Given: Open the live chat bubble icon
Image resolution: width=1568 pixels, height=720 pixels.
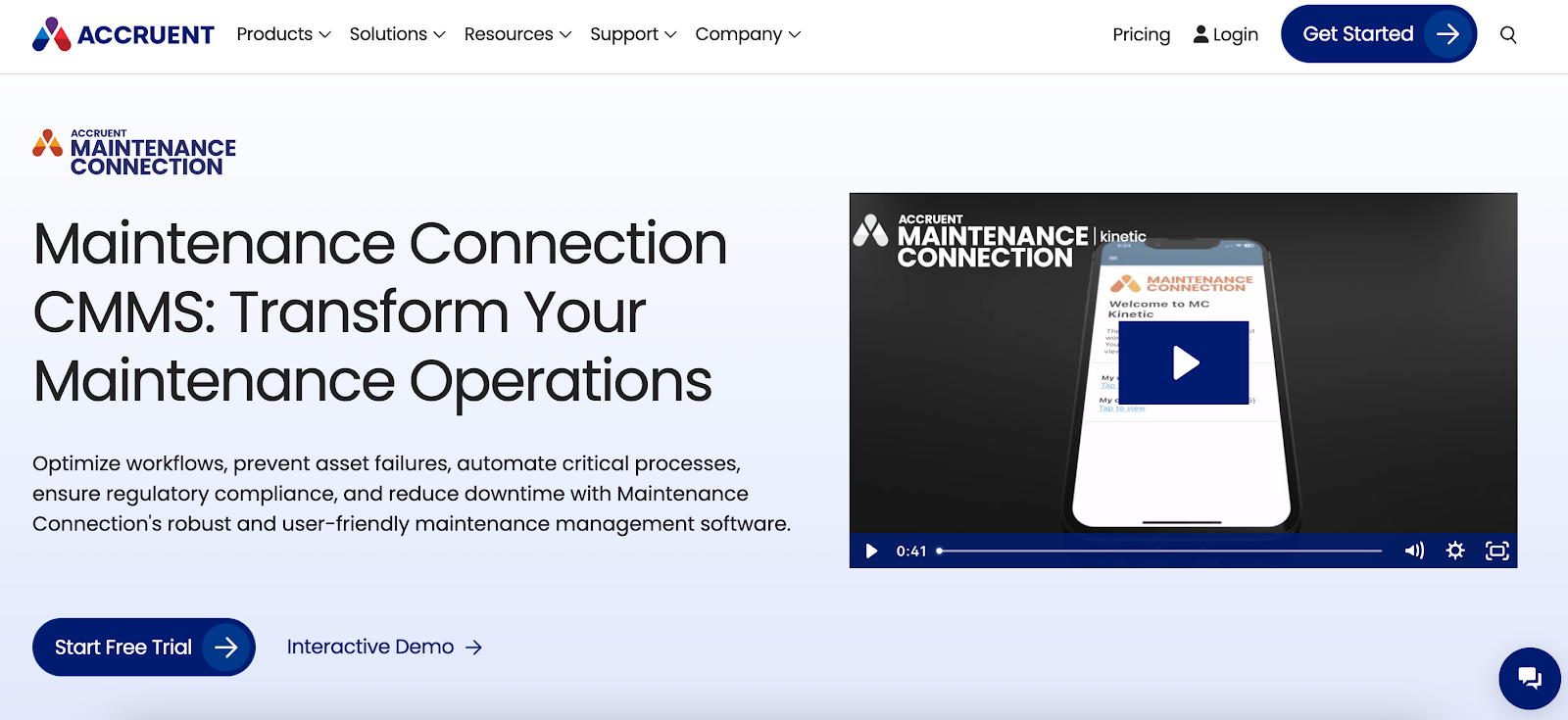Looking at the screenshot, I should pos(1529,678).
